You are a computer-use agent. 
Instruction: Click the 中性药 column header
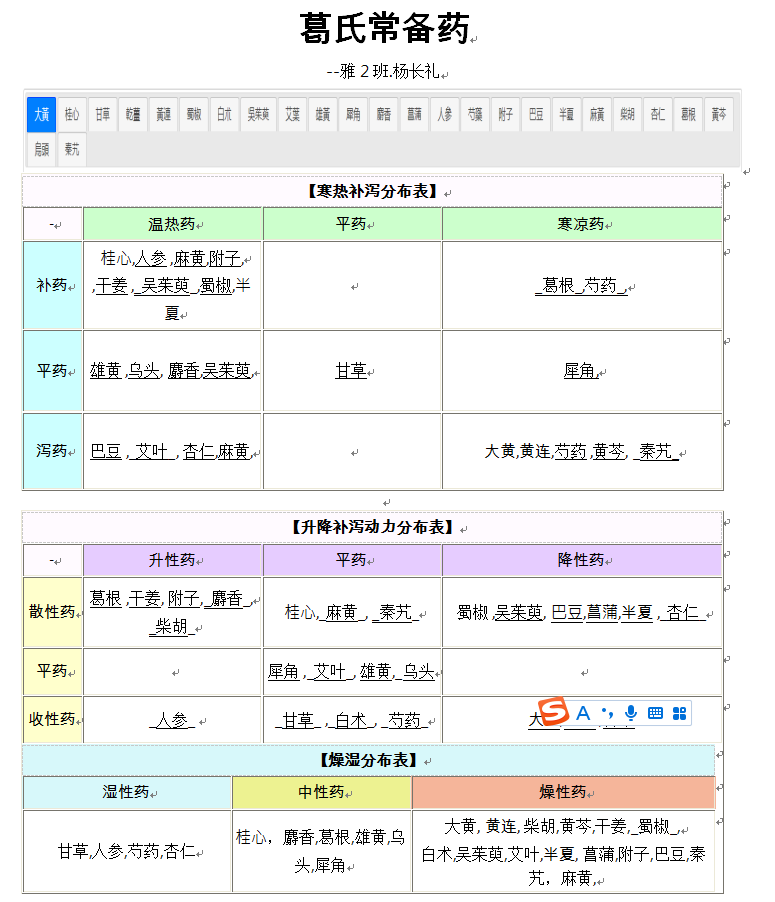(322, 792)
